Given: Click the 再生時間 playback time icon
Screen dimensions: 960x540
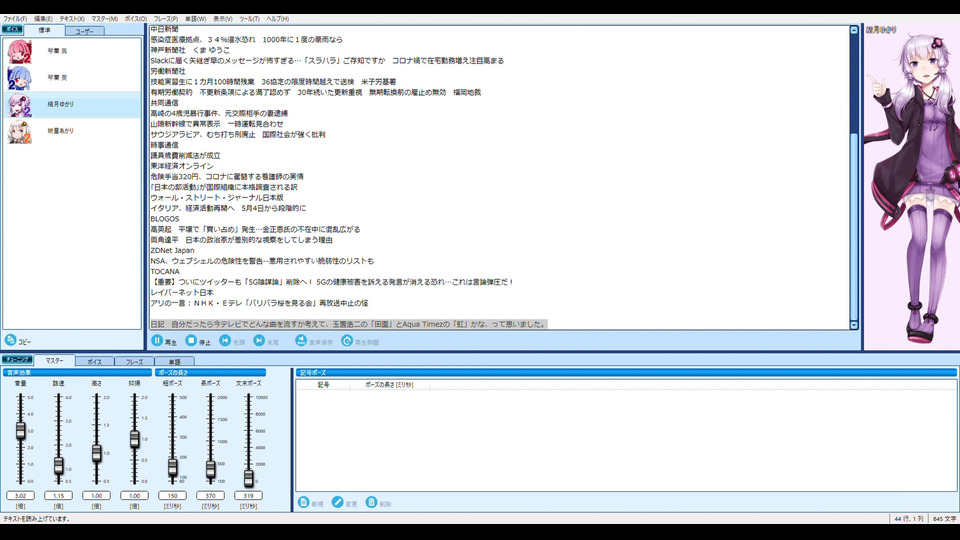Looking at the screenshot, I should [347, 340].
